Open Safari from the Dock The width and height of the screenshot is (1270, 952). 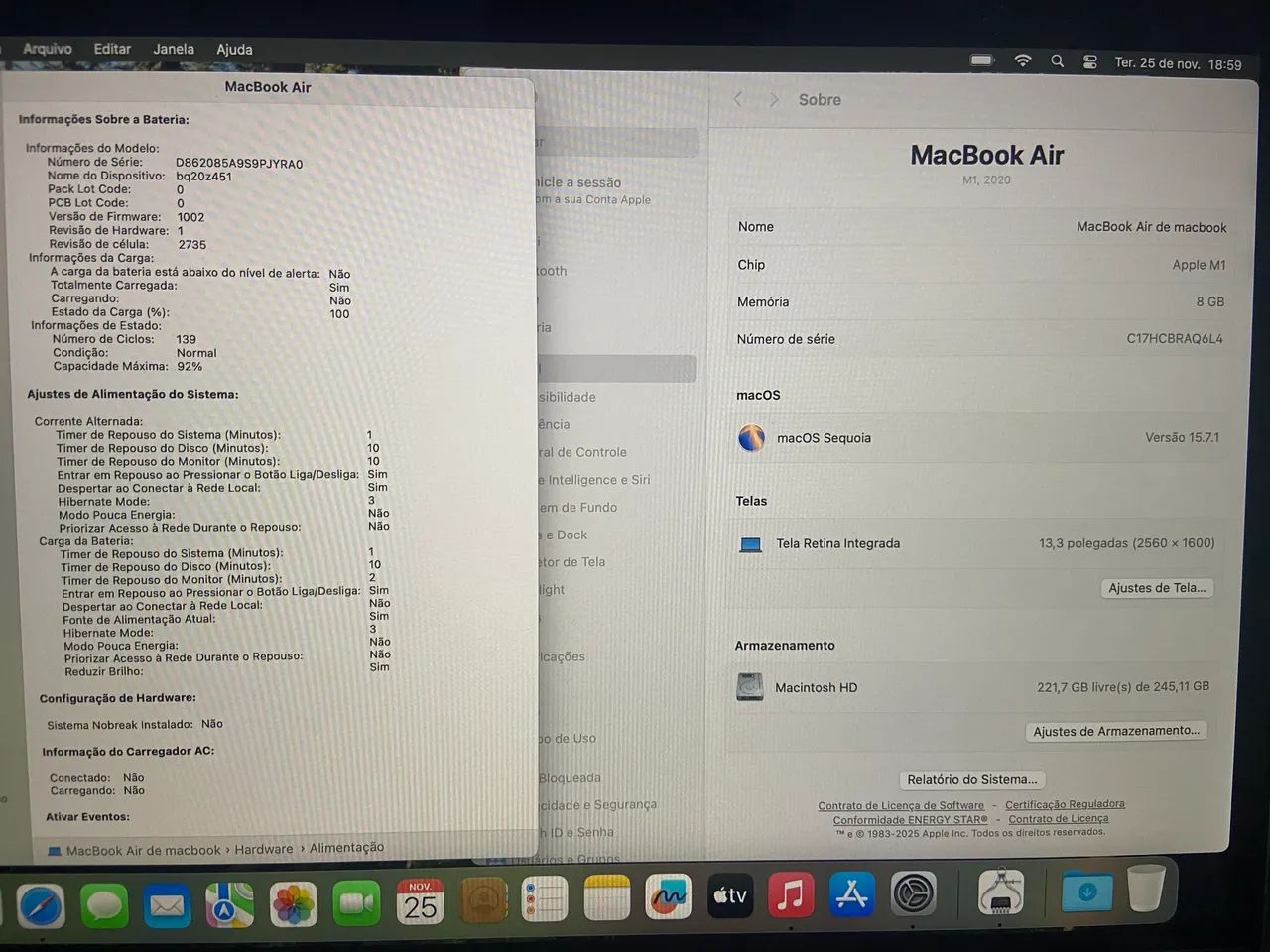[x=40, y=905]
